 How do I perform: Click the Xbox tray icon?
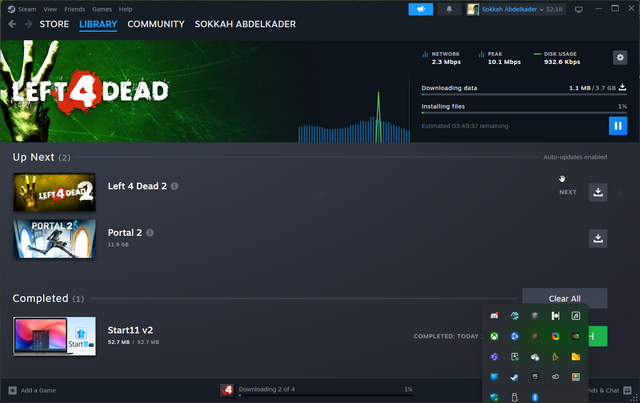click(x=494, y=336)
